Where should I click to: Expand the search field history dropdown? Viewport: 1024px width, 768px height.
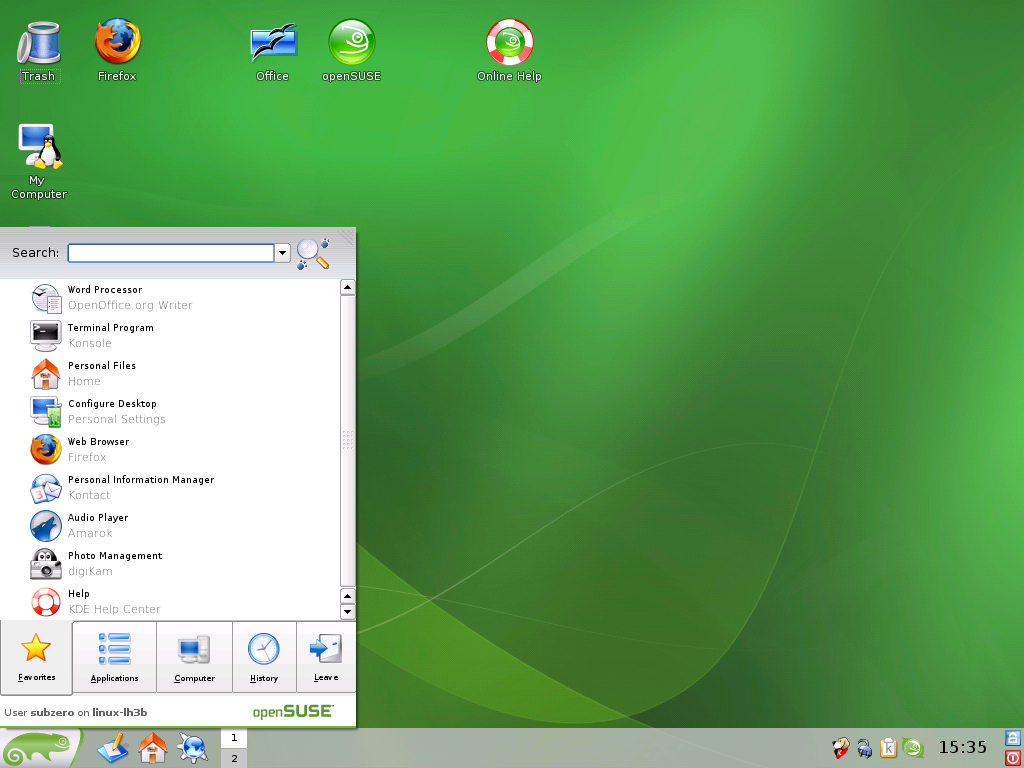click(x=282, y=253)
